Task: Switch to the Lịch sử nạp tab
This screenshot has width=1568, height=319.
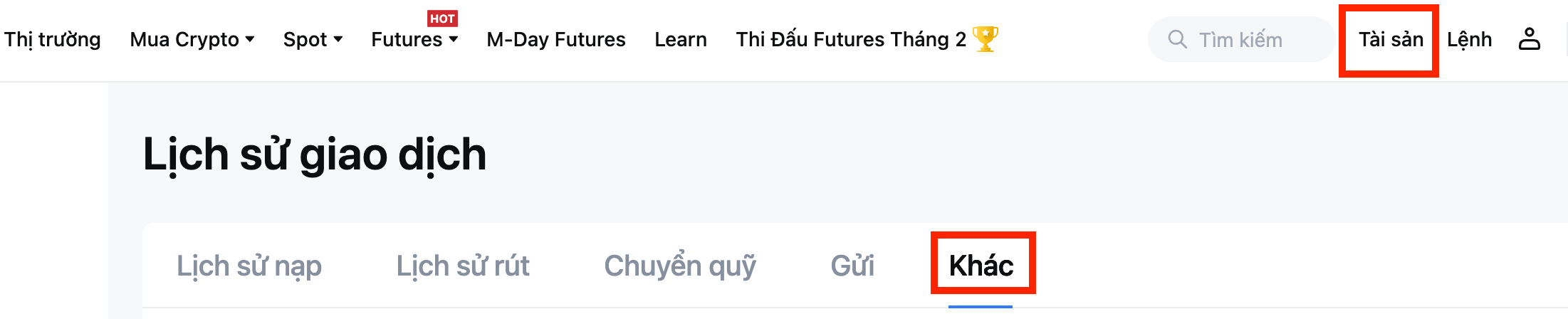Action: [249, 266]
